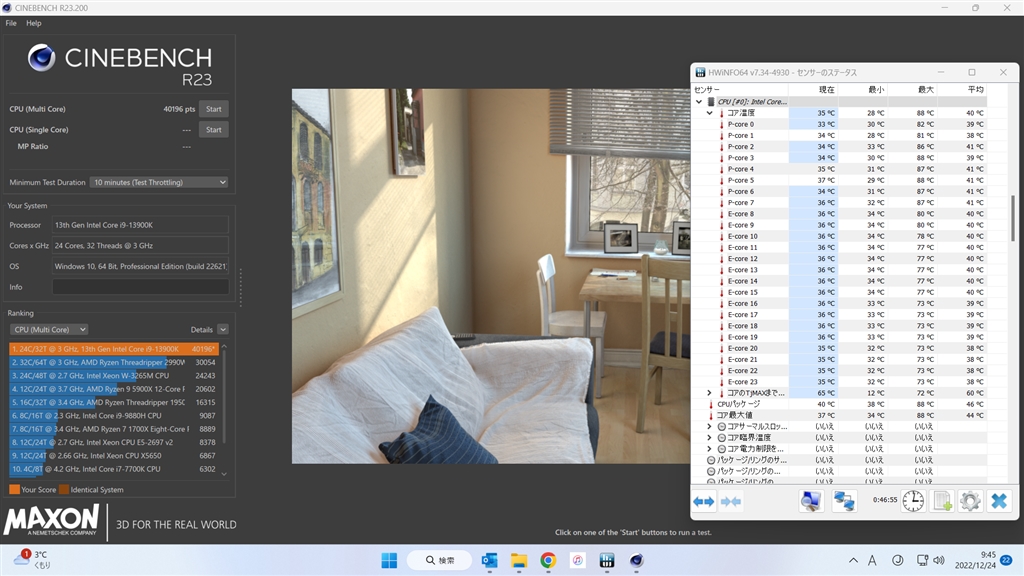Click the Info input field in Cinebench

[x=140, y=287]
